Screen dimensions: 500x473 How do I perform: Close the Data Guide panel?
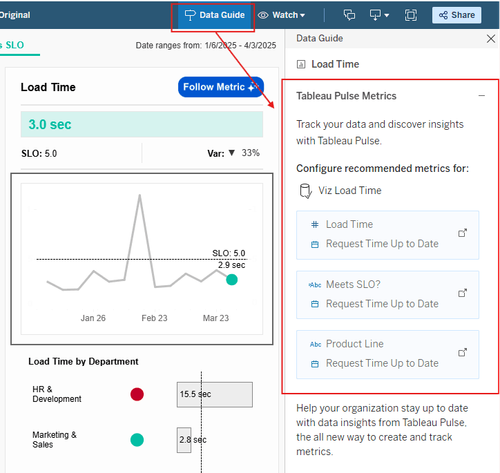click(491, 39)
